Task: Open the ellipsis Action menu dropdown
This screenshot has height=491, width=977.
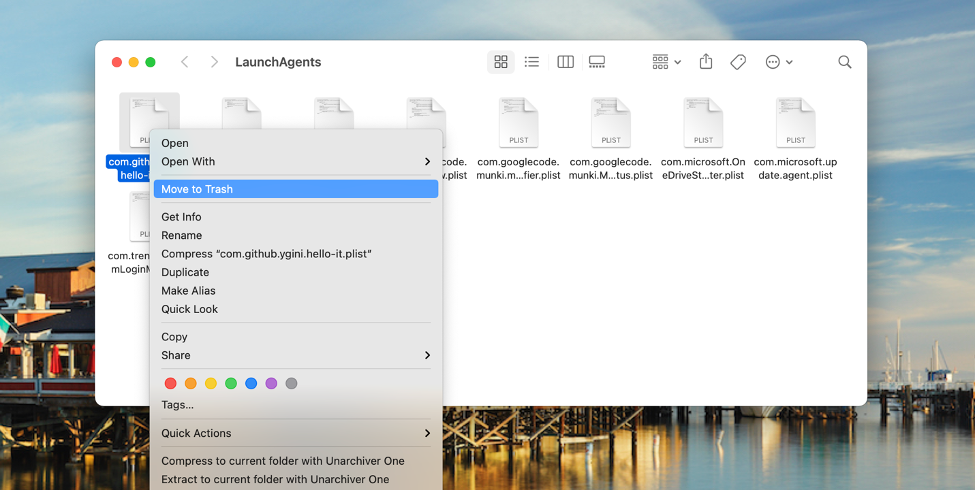Action: [x=778, y=62]
